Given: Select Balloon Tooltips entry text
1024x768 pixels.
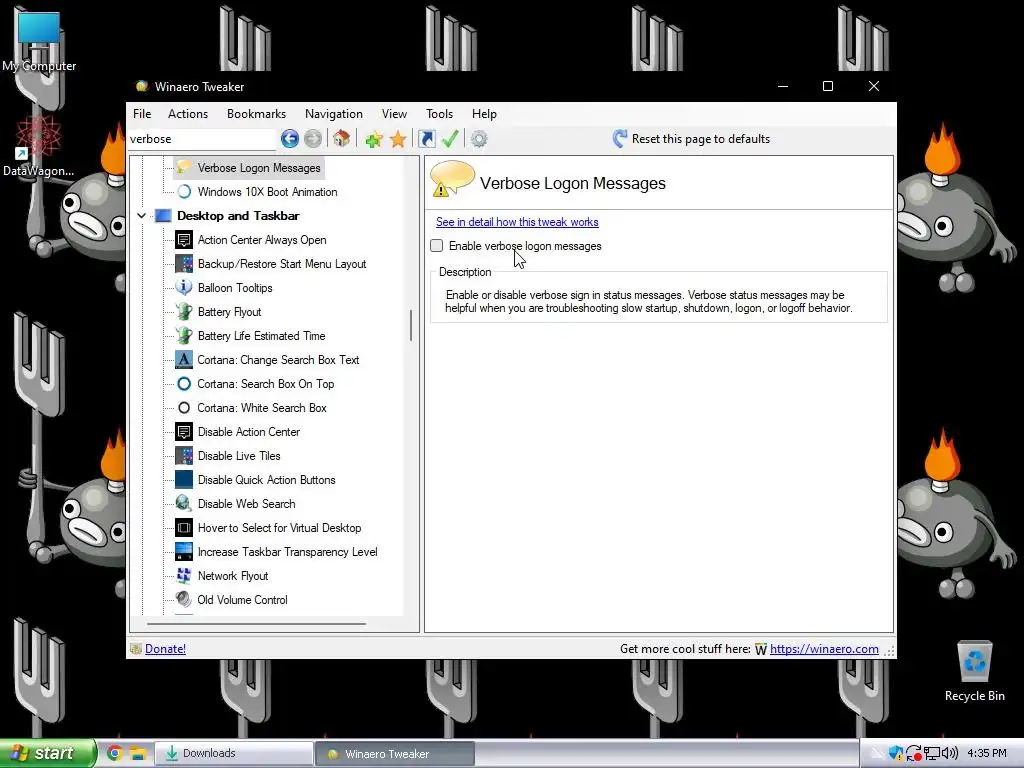Looking at the screenshot, I should coord(235,287).
